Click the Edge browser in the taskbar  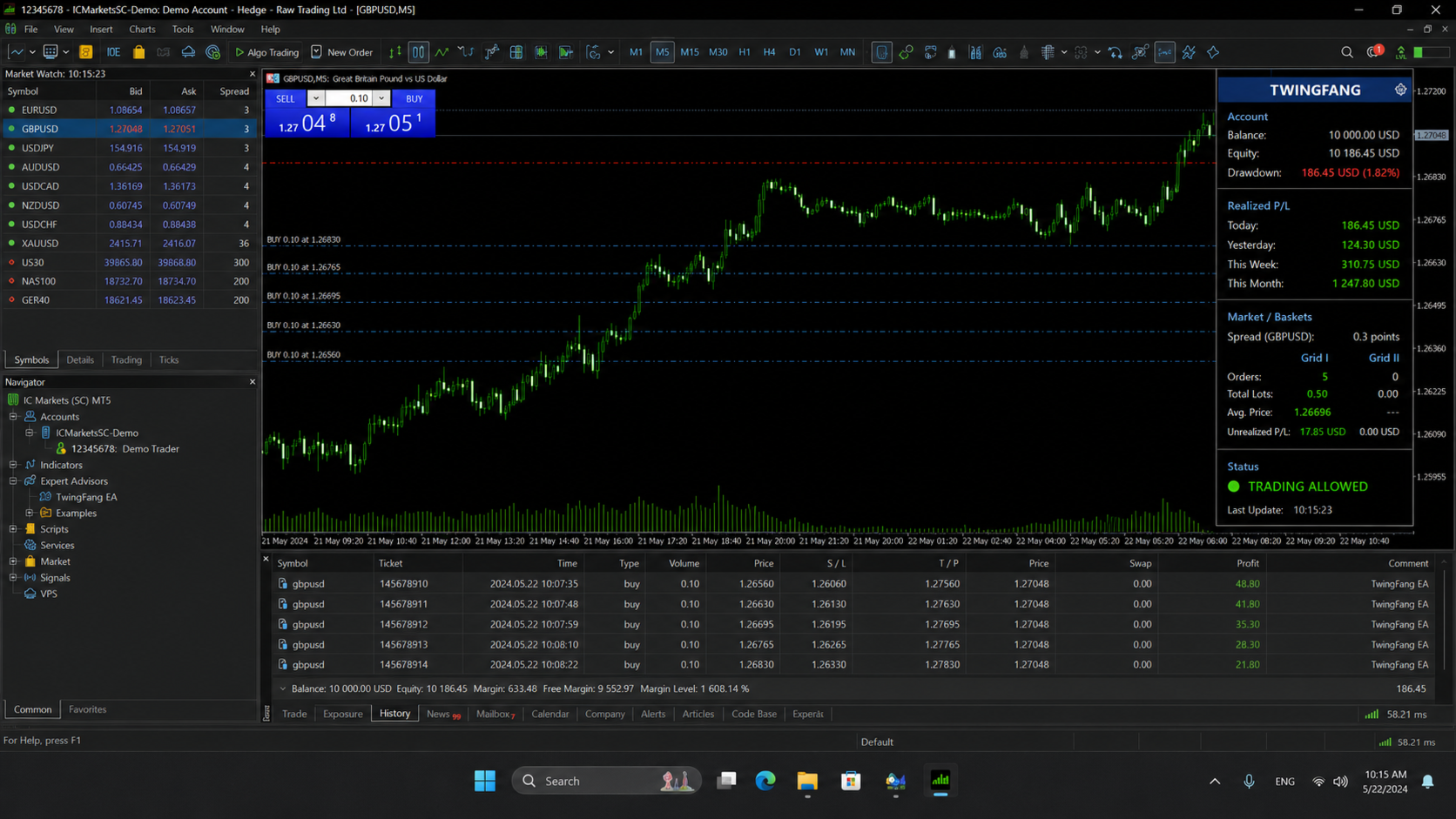pyautogui.click(x=765, y=781)
